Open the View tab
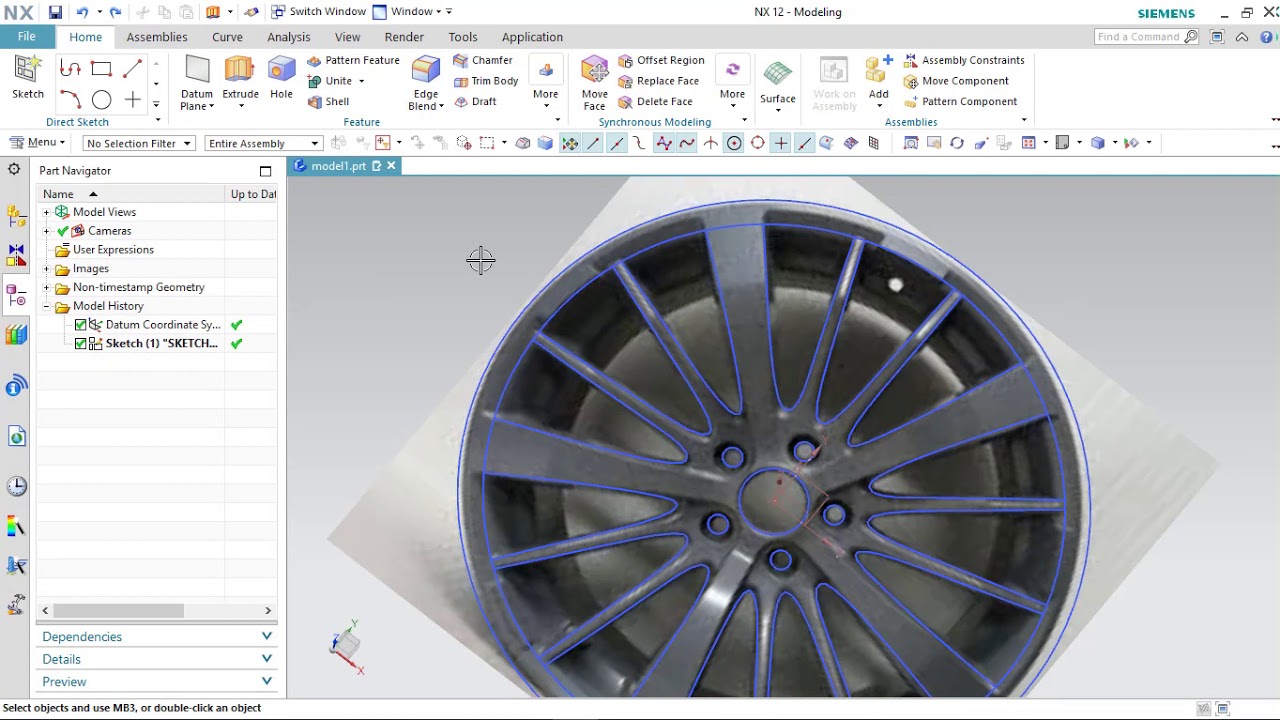The image size is (1280, 720). point(348,37)
